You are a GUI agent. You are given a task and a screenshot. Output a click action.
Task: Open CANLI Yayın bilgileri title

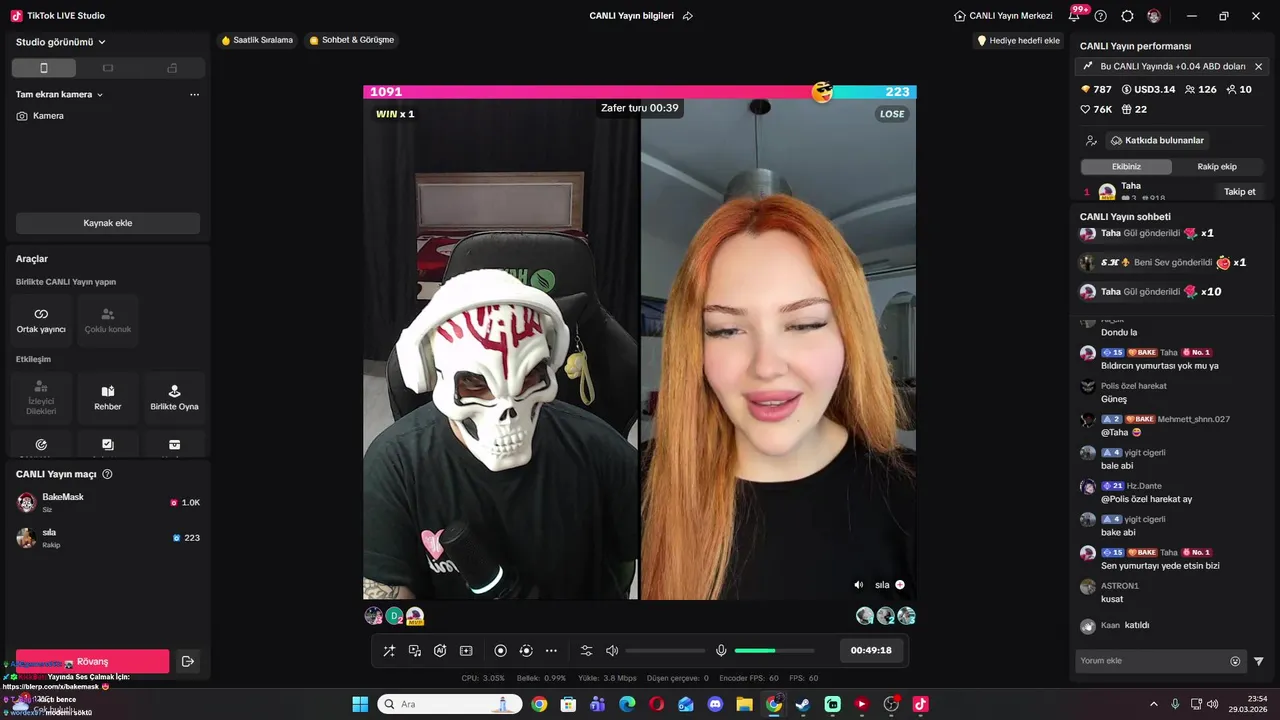(x=631, y=16)
